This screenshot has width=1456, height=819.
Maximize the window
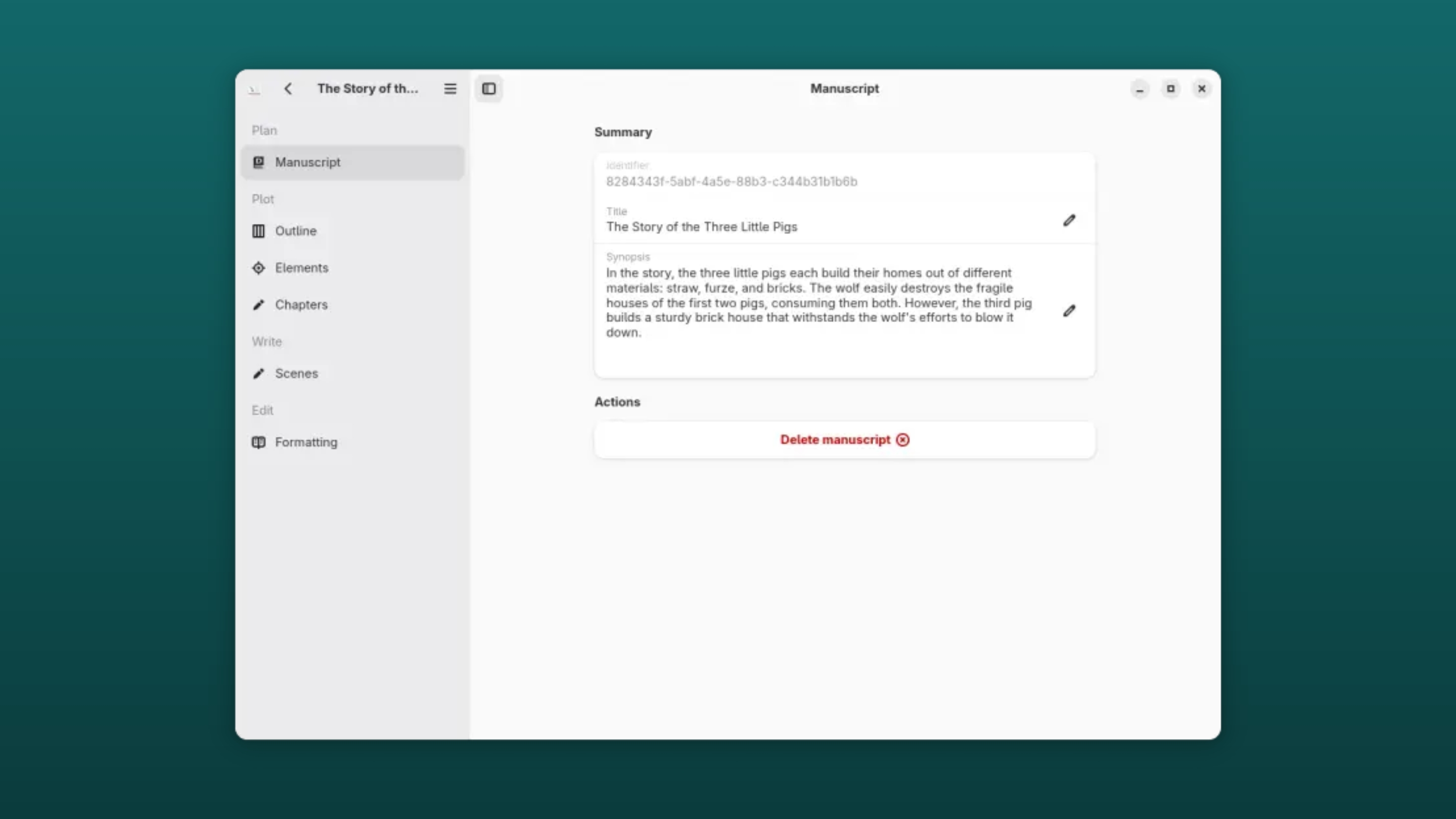pyautogui.click(x=1170, y=89)
